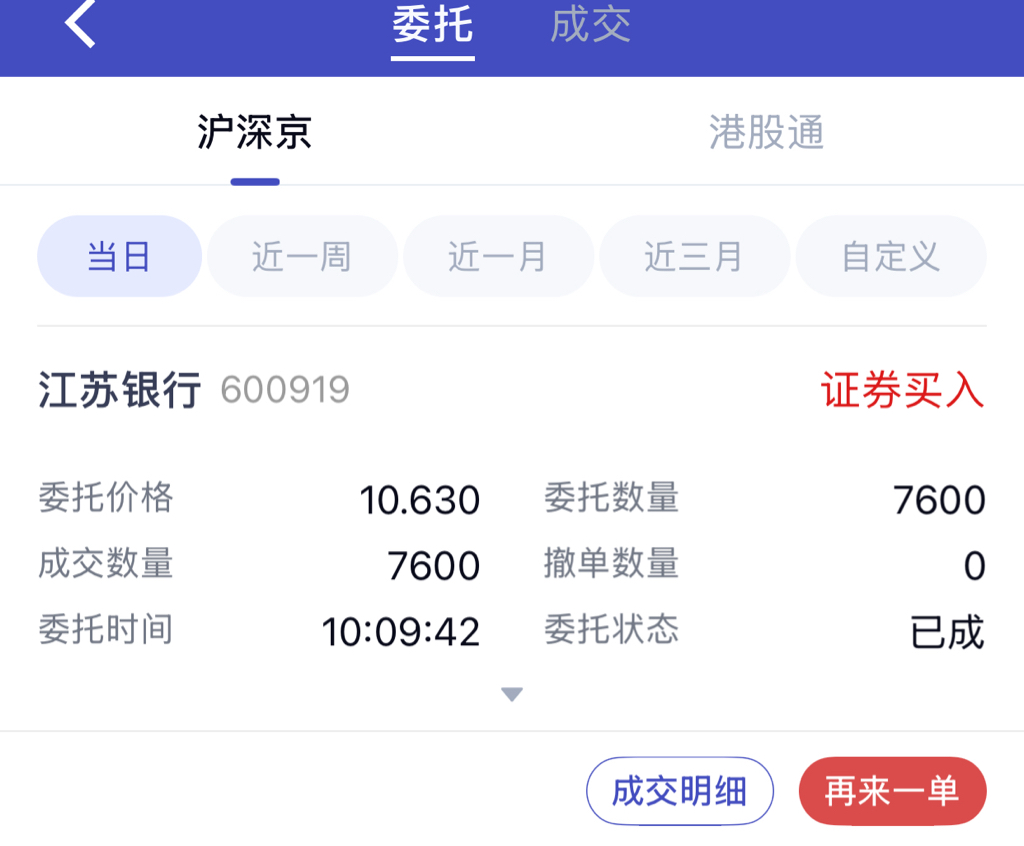Filter orders by 近一月

(x=498, y=256)
